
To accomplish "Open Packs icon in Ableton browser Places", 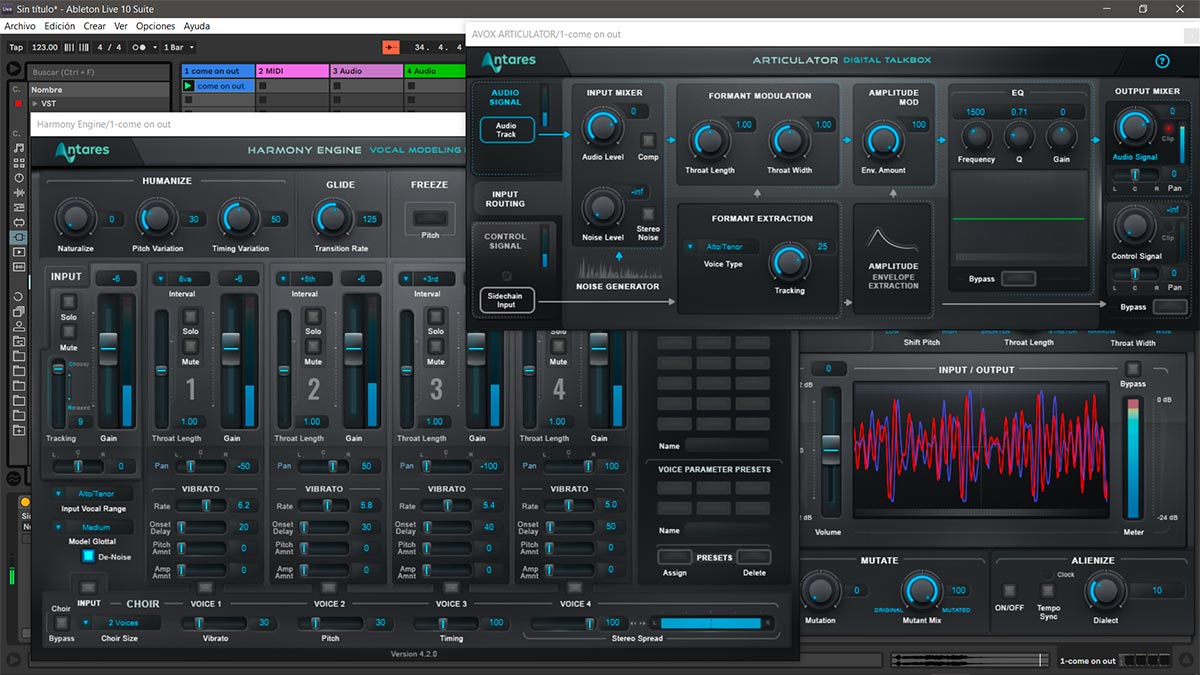I will pos(19,312).
